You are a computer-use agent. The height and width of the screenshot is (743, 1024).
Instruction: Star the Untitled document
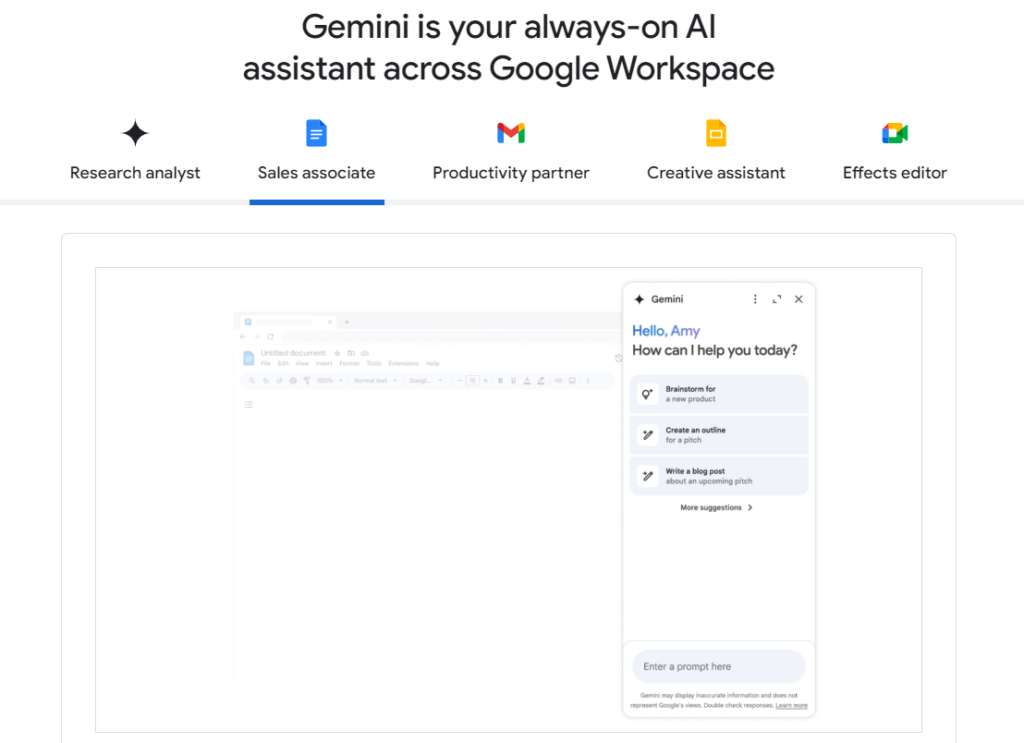point(337,353)
